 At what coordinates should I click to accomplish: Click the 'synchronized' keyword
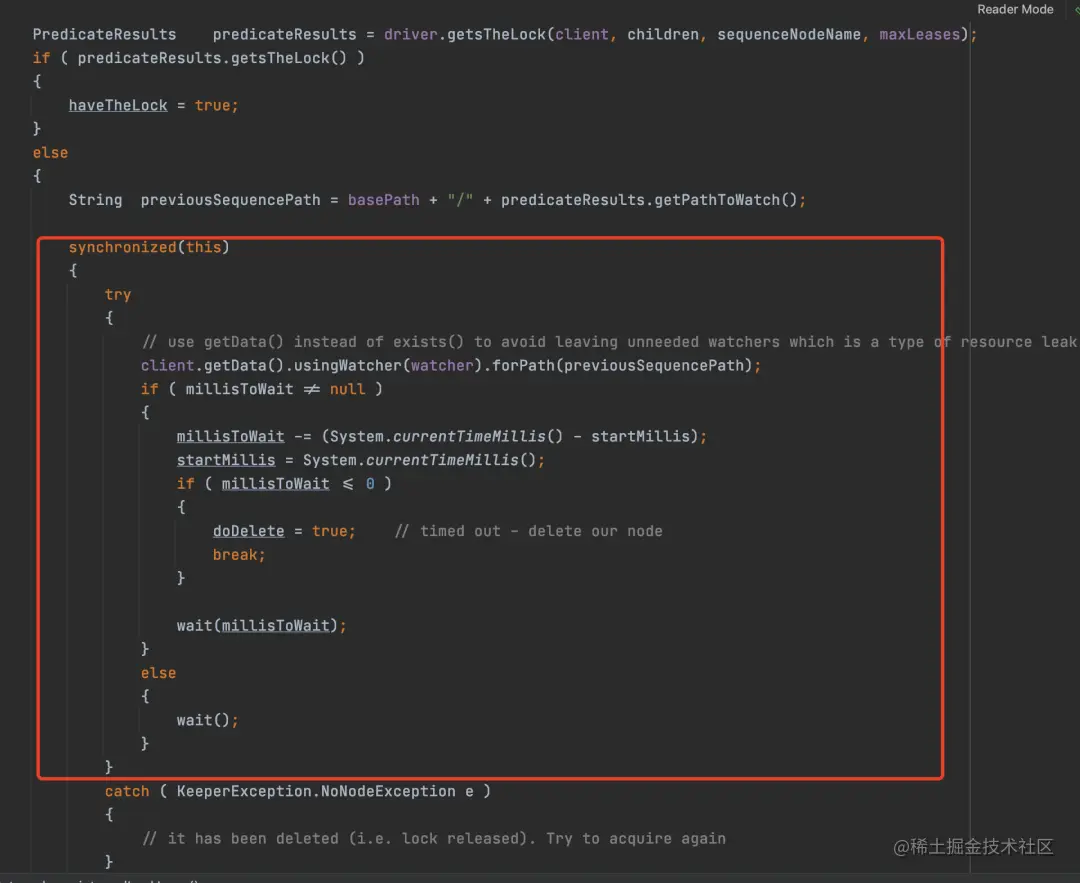(123, 247)
